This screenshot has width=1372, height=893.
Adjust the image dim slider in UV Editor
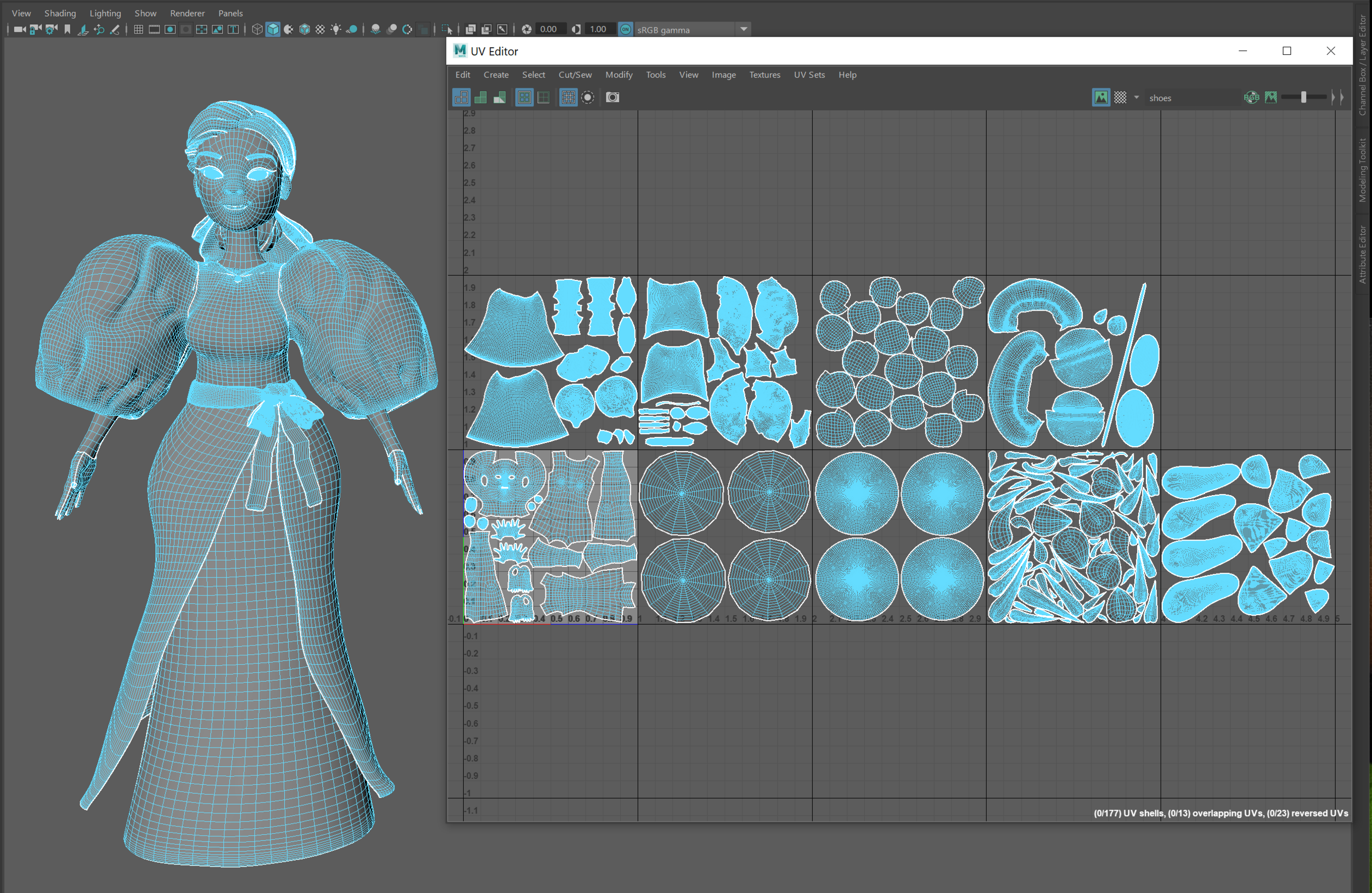tap(1303, 98)
